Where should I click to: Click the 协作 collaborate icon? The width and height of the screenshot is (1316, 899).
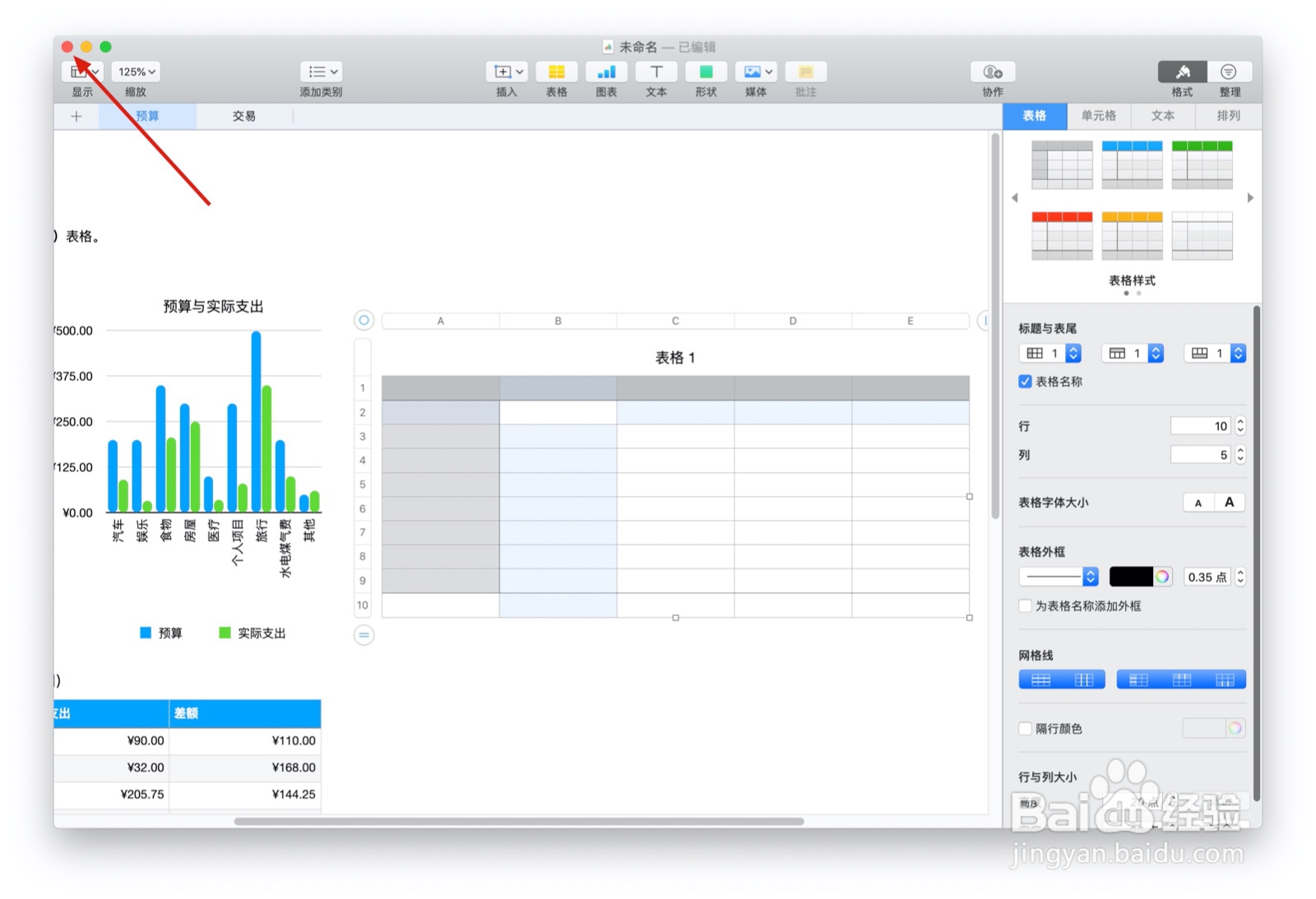pyautogui.click(x=993, y=72)
